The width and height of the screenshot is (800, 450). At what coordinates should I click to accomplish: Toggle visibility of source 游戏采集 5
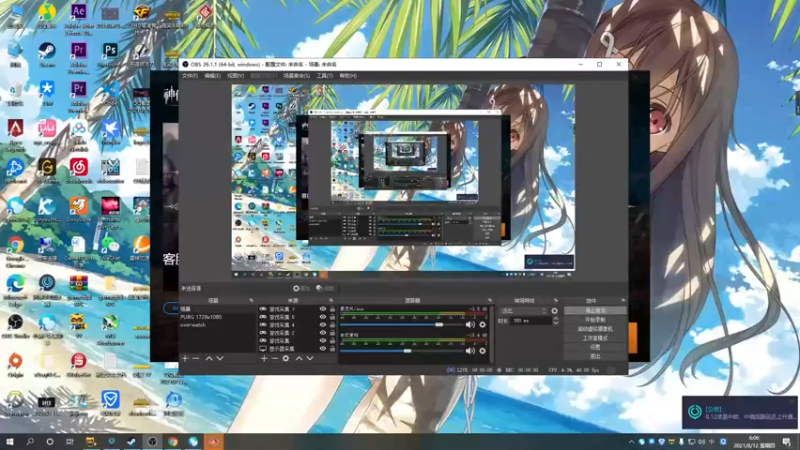point(322,317)
